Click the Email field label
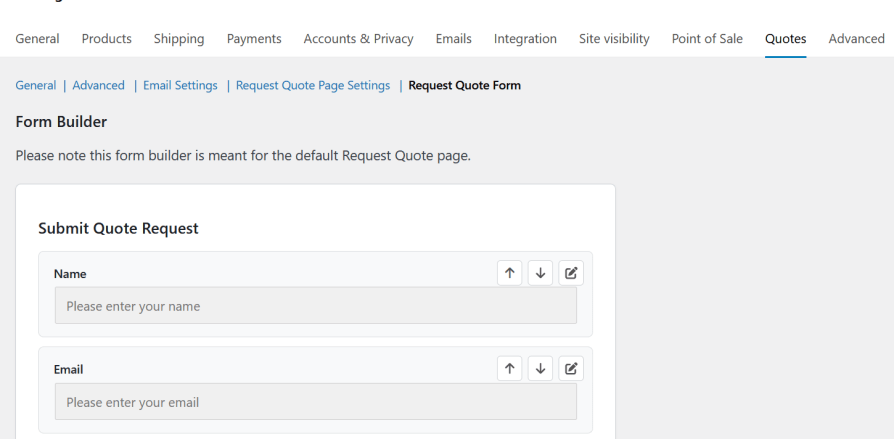This screenshot has width=894, height=439. tap(68, 369)
